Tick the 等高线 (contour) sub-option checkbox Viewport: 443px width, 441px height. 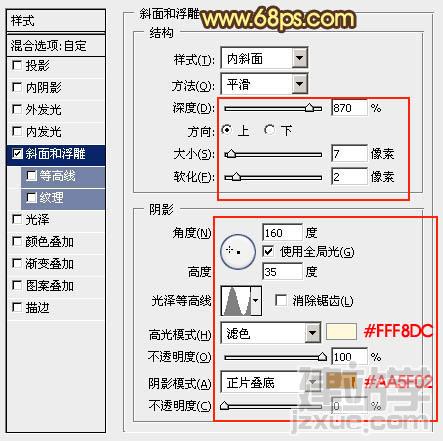click(x=31, y=176)
